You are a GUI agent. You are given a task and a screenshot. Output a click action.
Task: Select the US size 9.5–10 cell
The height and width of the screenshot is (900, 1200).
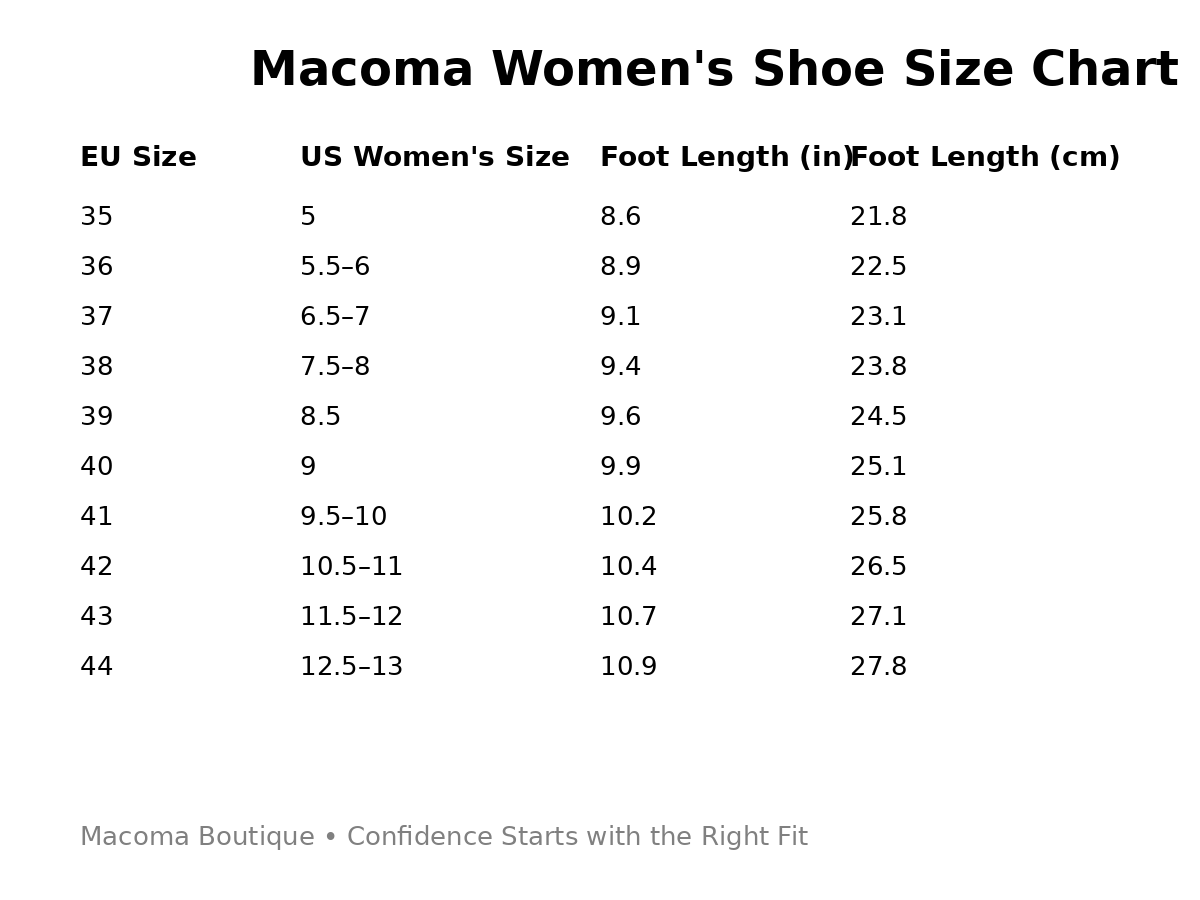pyautogui.click(x=343, y=517)
